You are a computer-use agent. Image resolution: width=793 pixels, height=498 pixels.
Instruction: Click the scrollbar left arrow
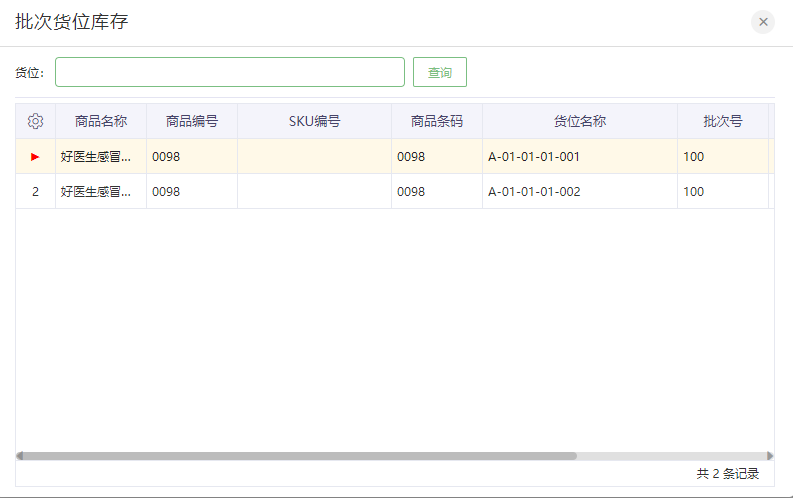coord(19,456)
